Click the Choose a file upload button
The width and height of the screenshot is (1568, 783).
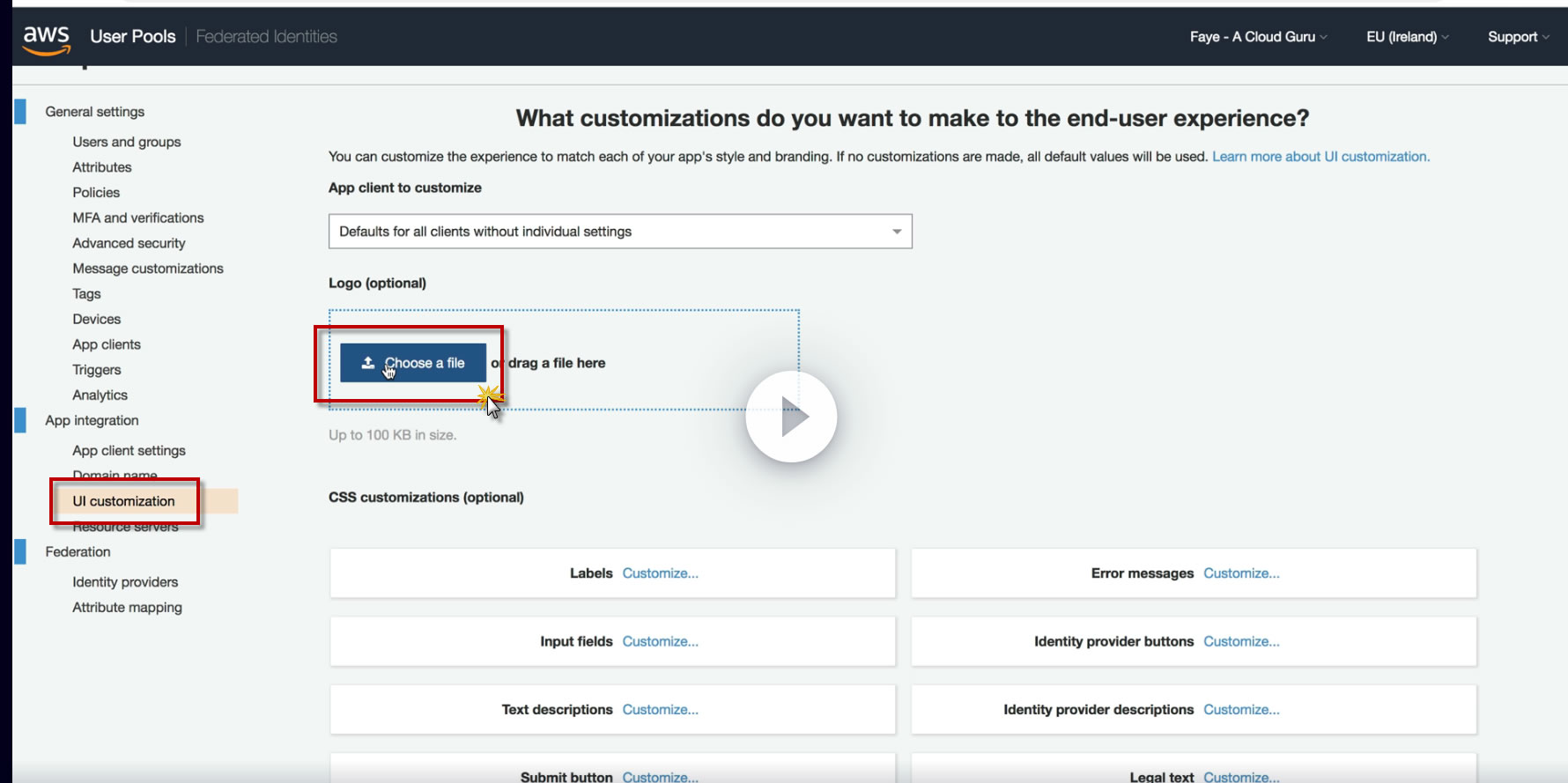(x=413, y=363)
